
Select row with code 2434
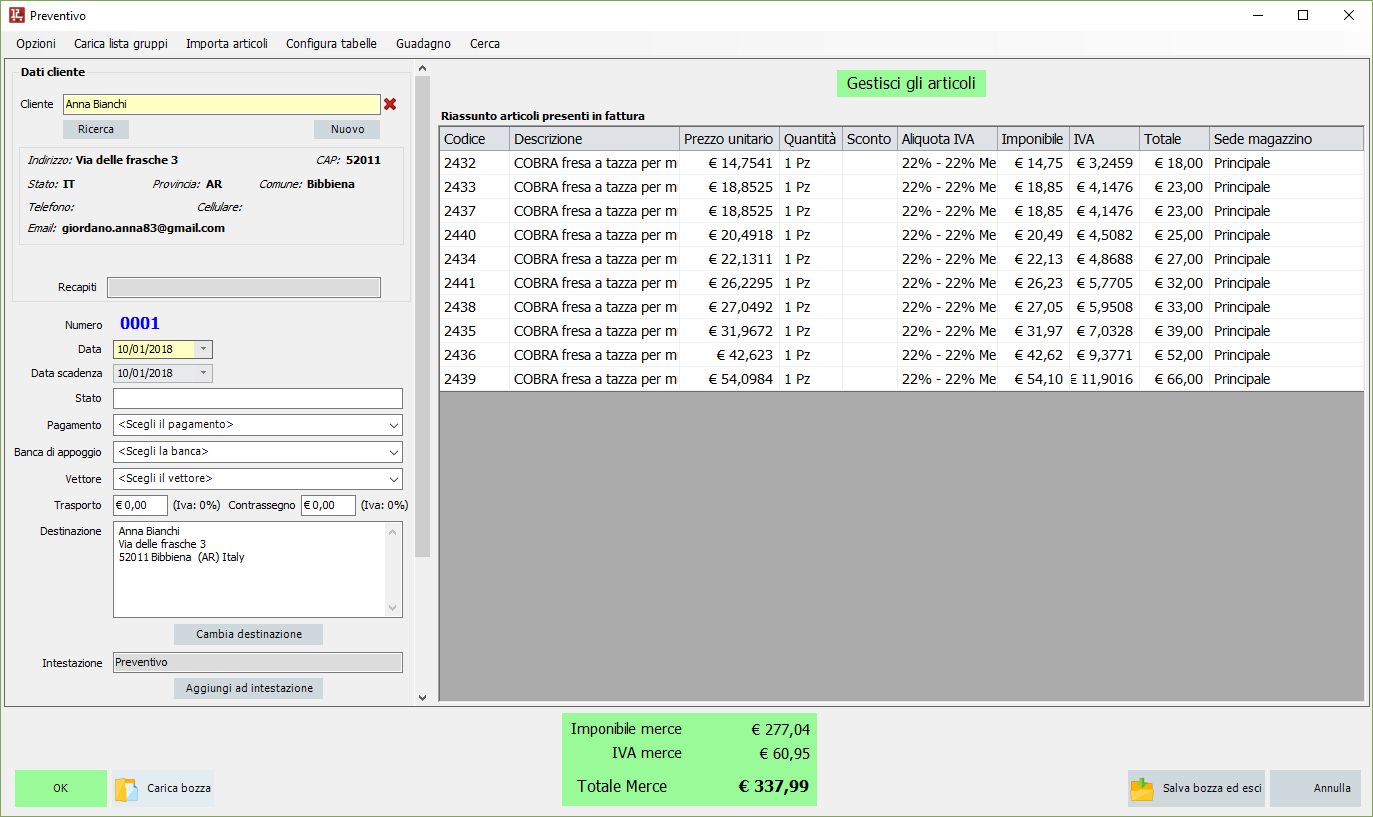pyautogui.click(x=901, y=259)
